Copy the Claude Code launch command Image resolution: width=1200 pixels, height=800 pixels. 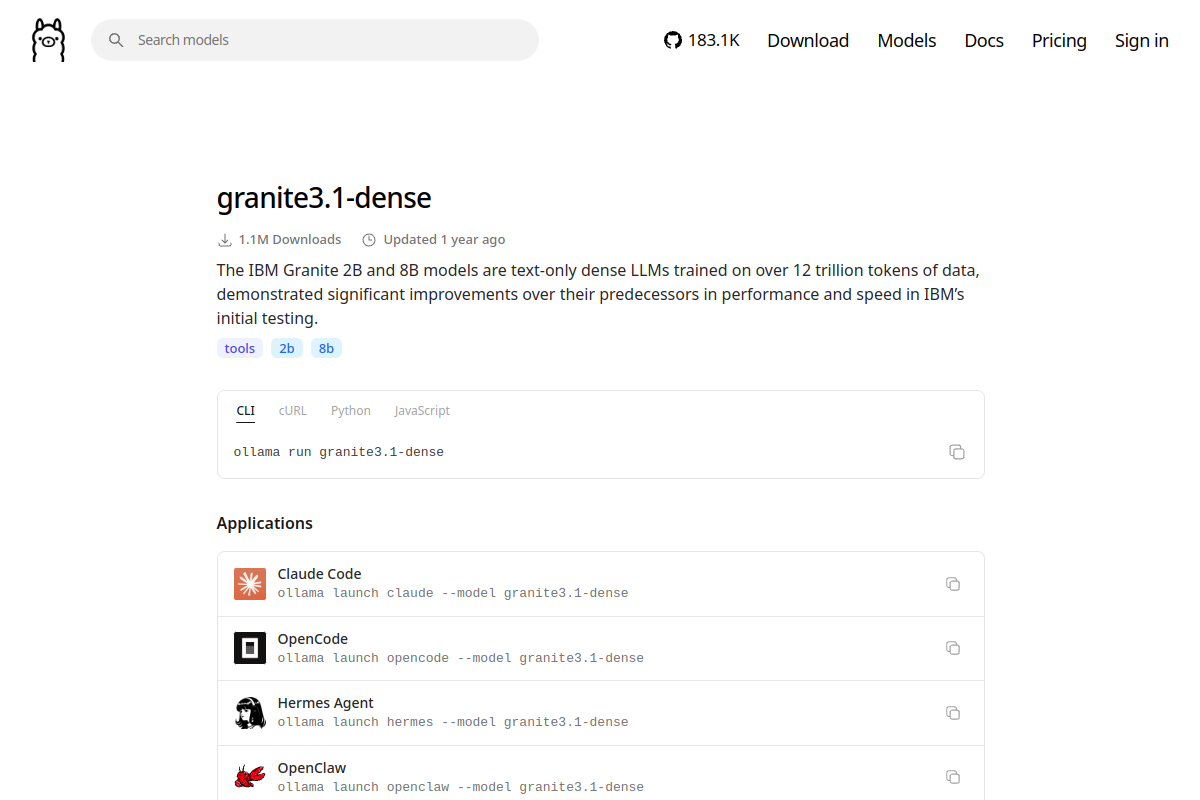coord(953,584)
